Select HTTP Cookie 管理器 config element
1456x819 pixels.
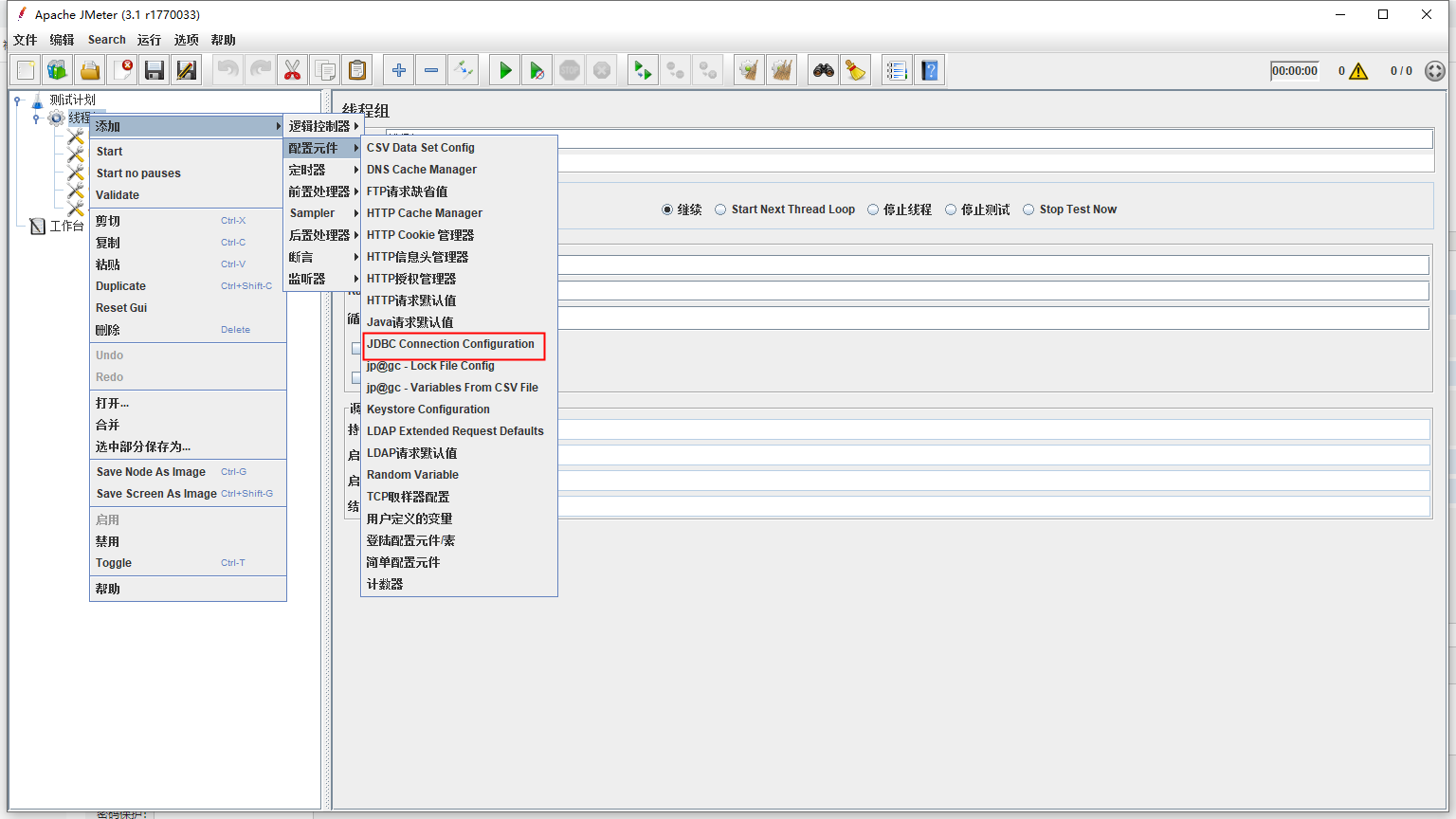pyautogui.click(x=460, y=235)
